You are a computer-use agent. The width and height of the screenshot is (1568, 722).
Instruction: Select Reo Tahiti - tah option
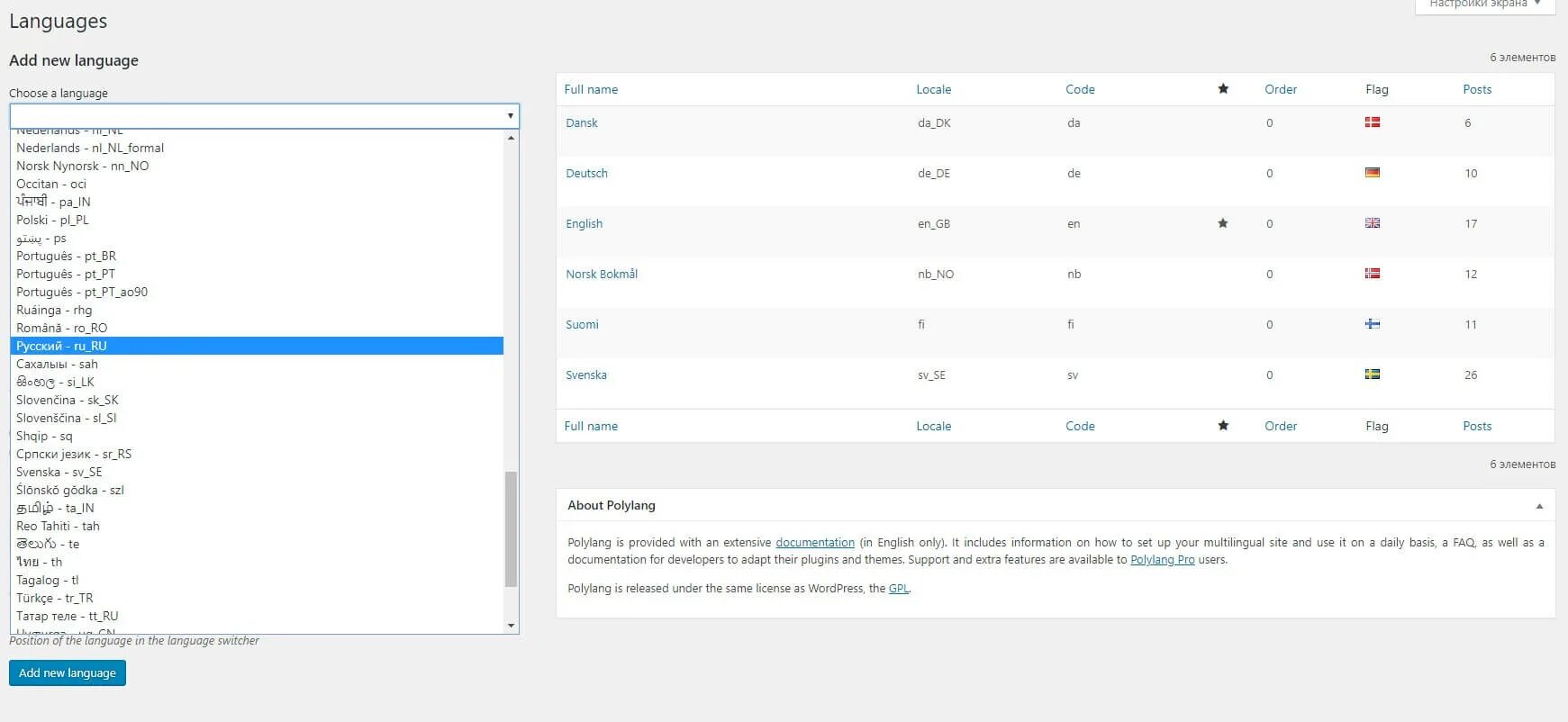point(257,526)
